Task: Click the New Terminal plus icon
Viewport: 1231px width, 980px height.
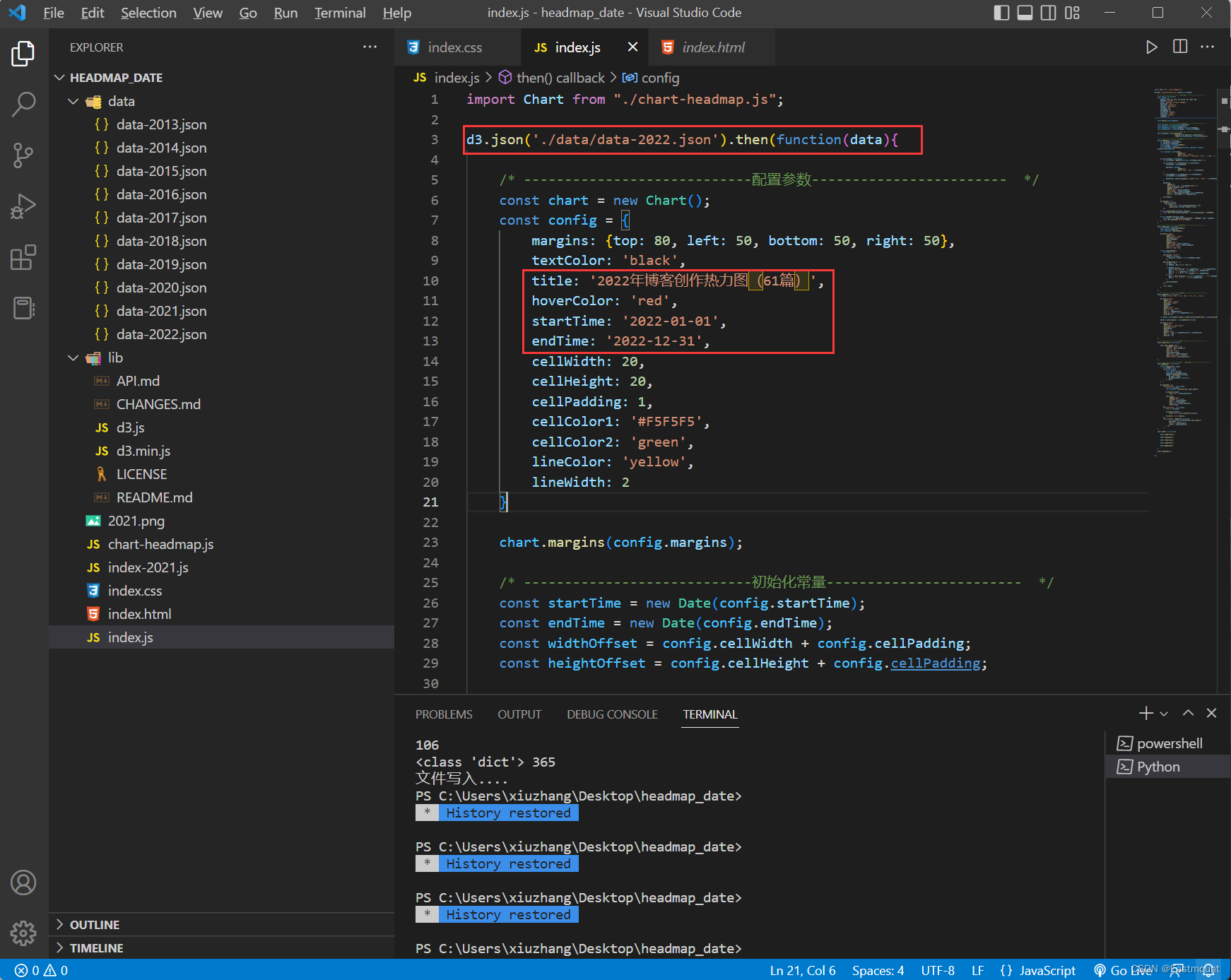Action: click(1146, 714)
